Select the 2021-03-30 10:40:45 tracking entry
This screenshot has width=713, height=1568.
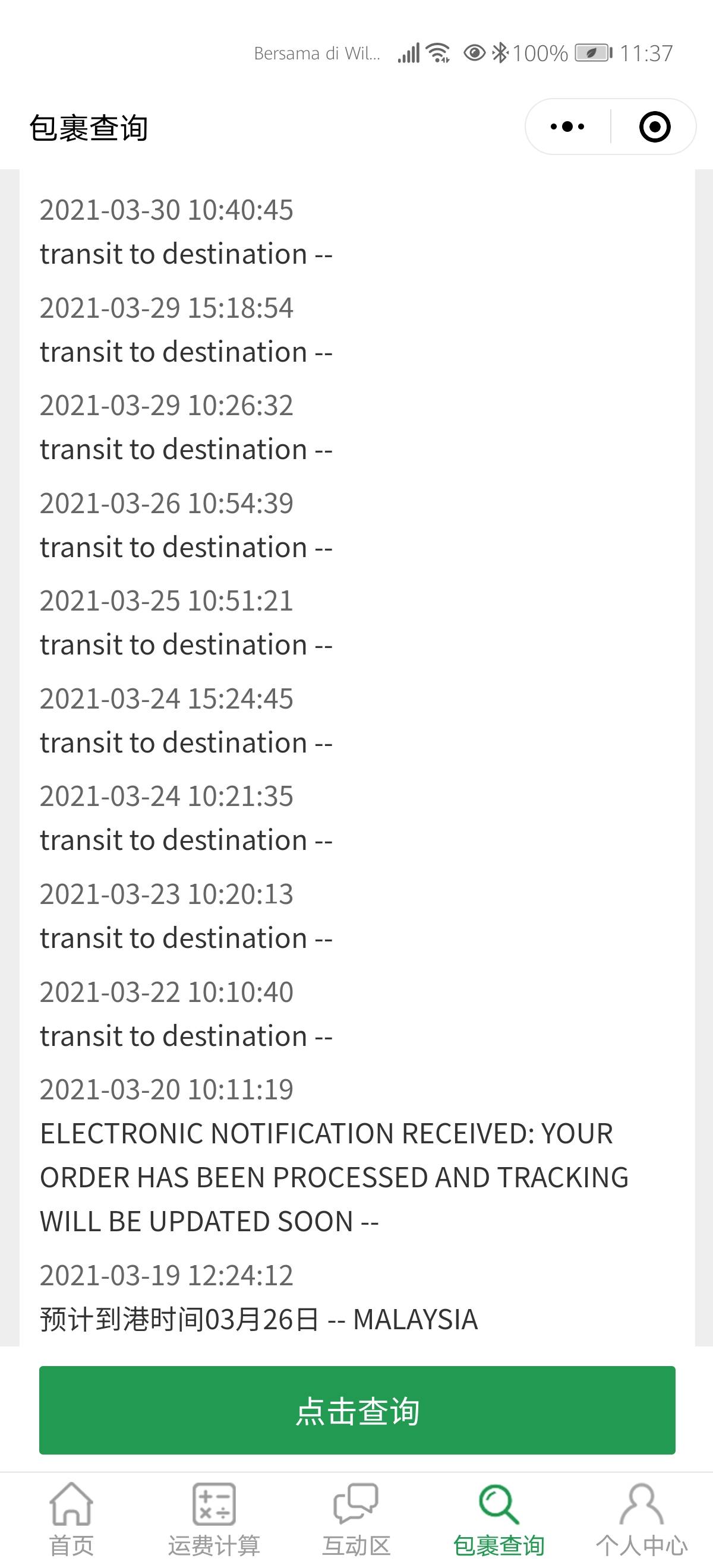point(357,232)
